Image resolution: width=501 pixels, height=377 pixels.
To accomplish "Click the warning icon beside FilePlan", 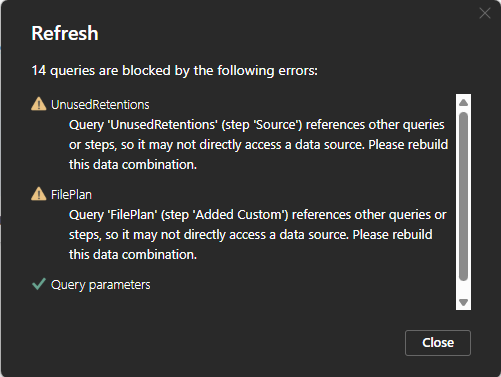I will (x=39, y=194).
